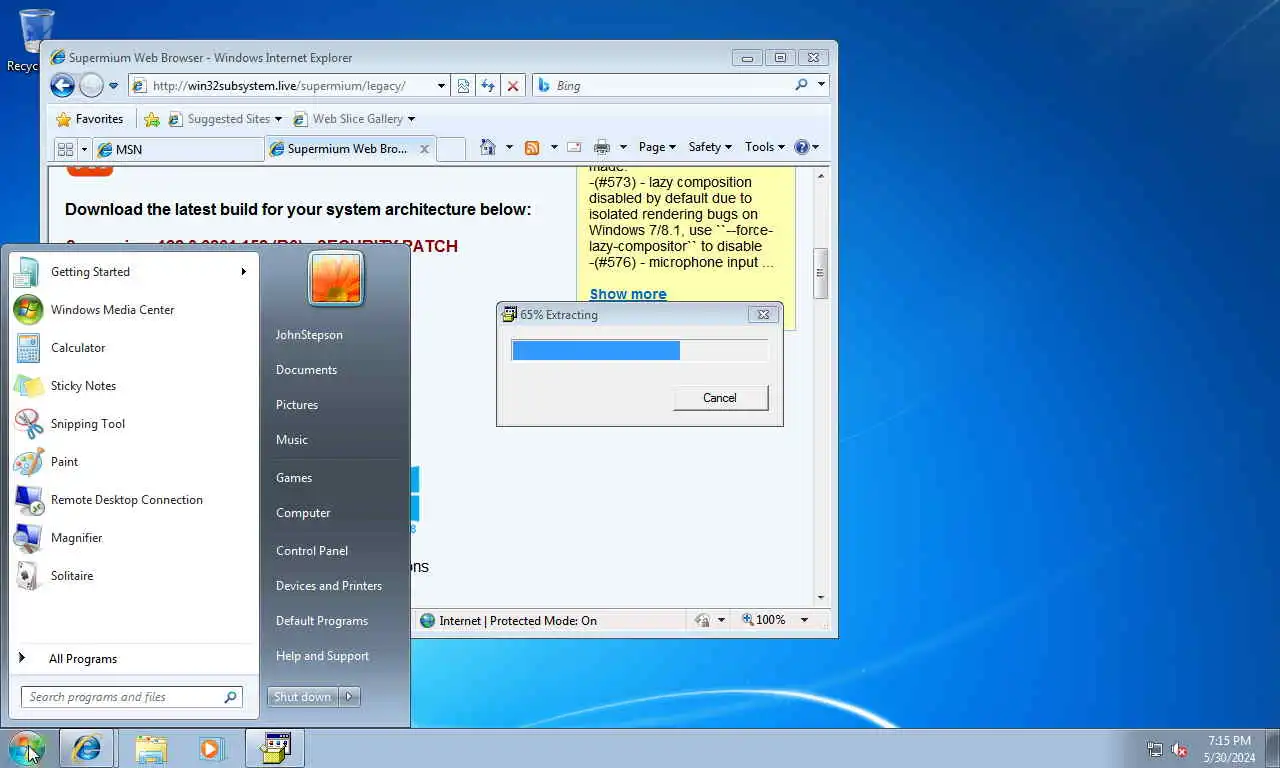The height and width of the screenshot is (768, 1280).
Task: Open Windows Explorer taskbar icon
Action: [151, 748]
